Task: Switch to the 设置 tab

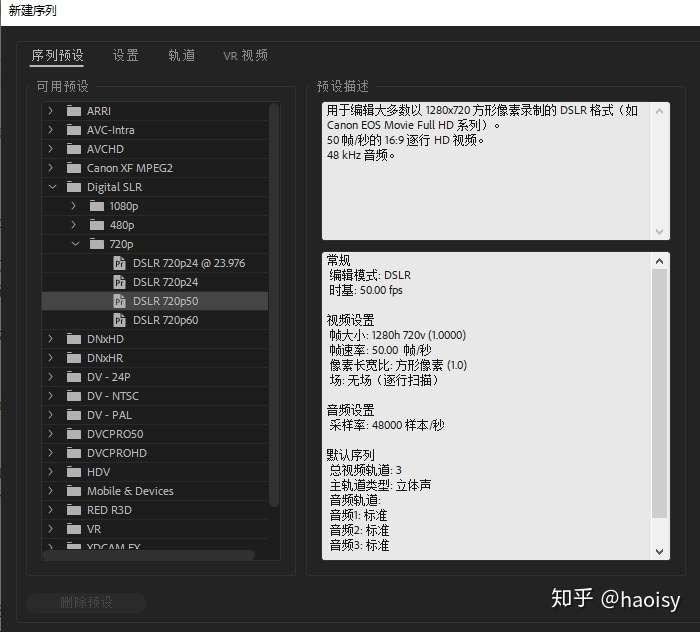Action: coord(126,55)
